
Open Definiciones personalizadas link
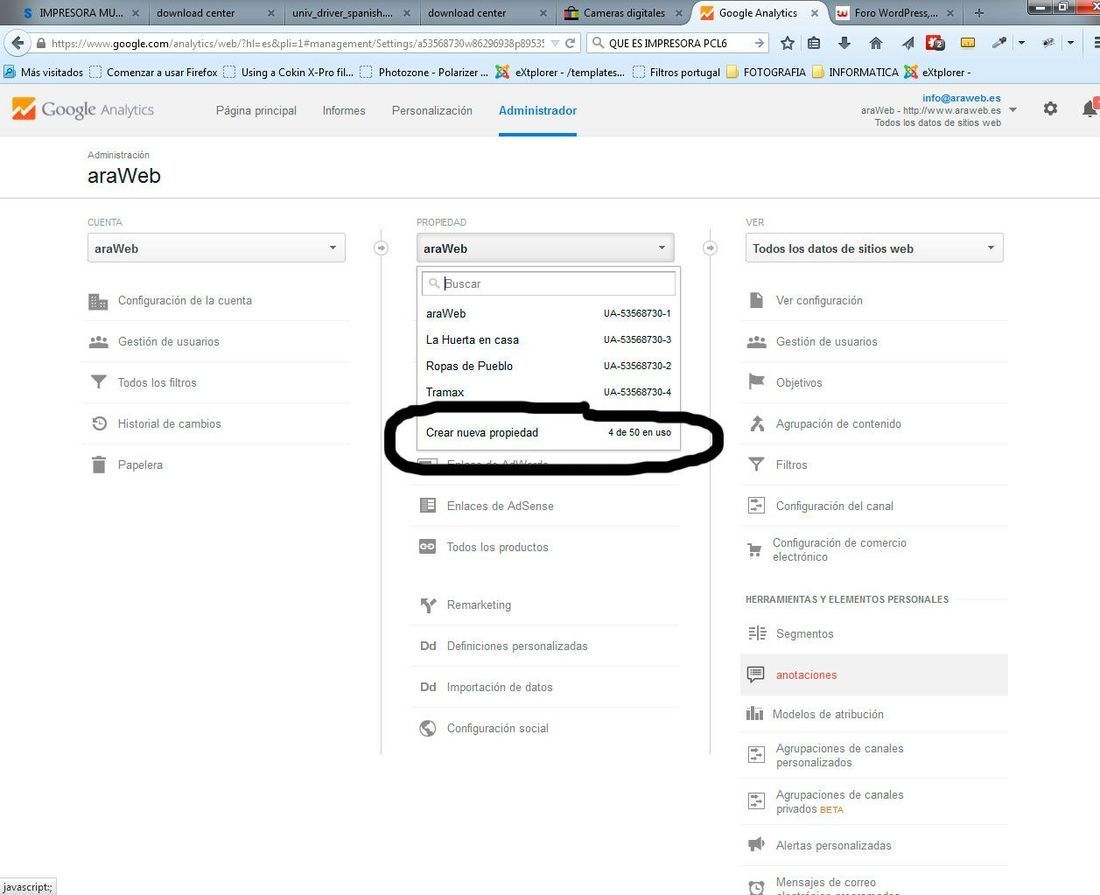(x=517, y=646)
